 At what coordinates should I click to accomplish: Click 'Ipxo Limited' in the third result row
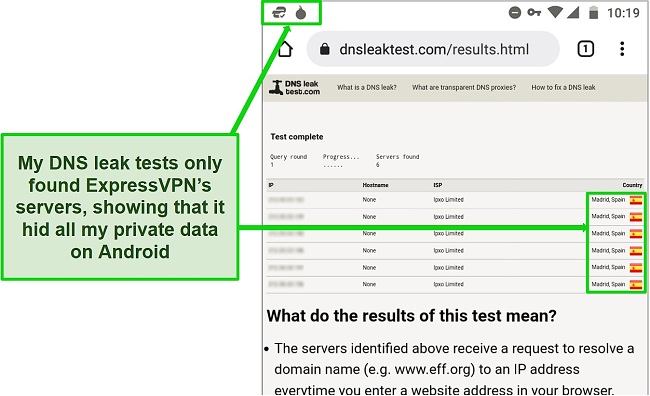point(449,233)
